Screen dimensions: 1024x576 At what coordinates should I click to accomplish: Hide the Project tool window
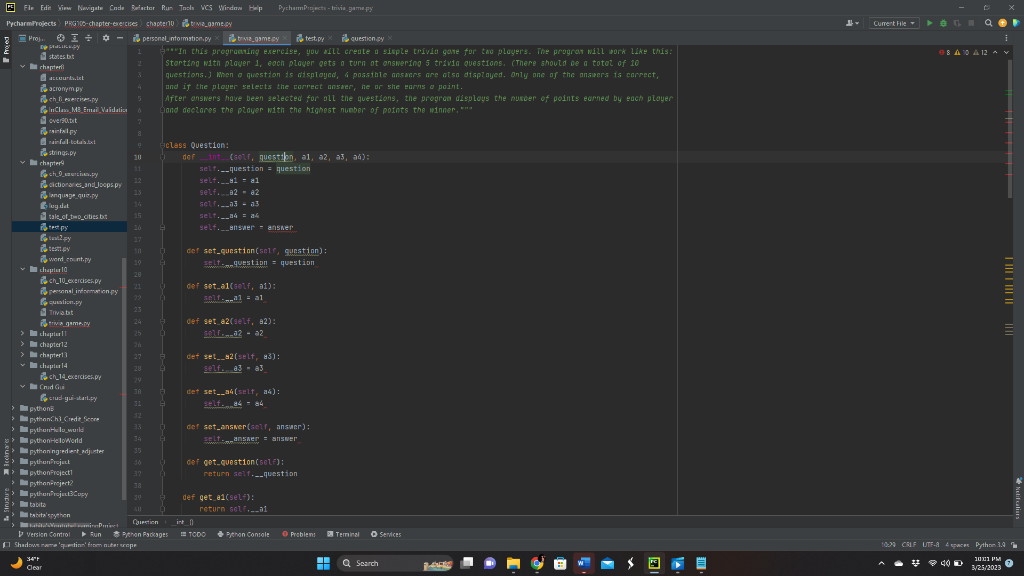point(120,38)
